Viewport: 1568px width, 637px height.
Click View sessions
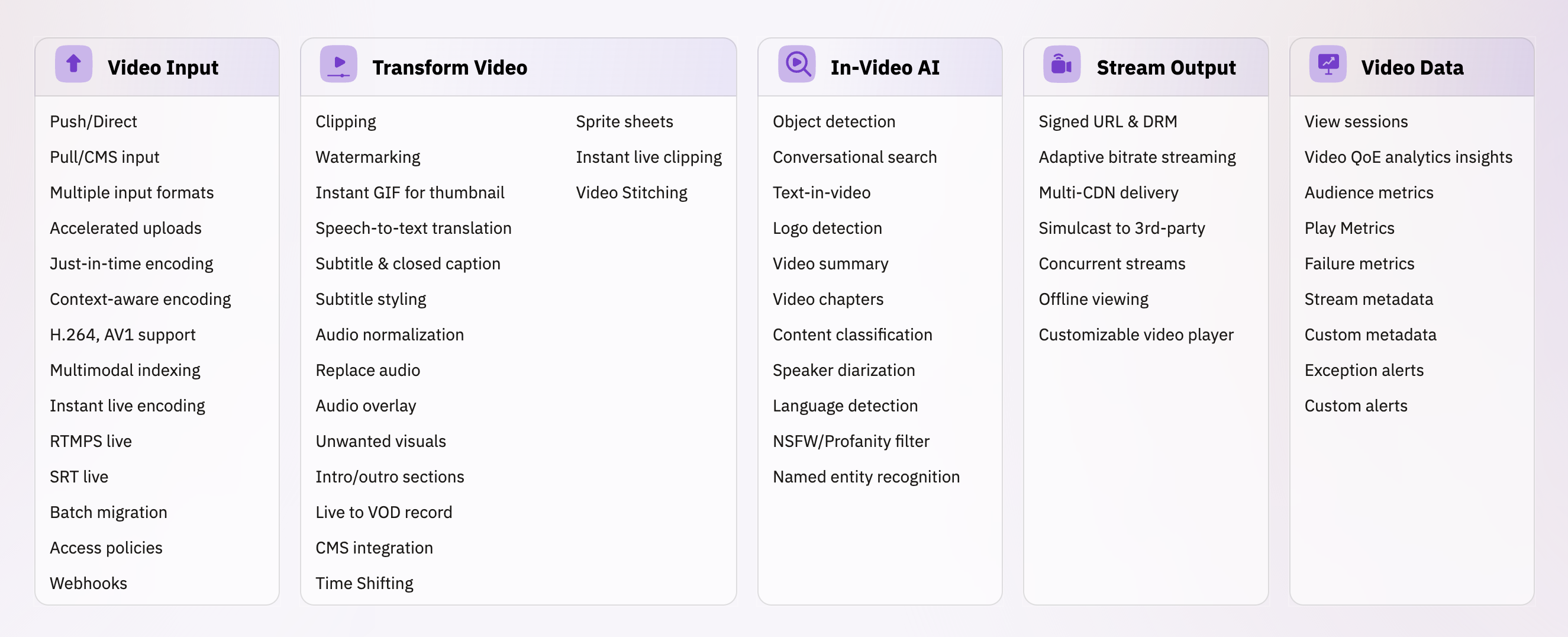1356,122
